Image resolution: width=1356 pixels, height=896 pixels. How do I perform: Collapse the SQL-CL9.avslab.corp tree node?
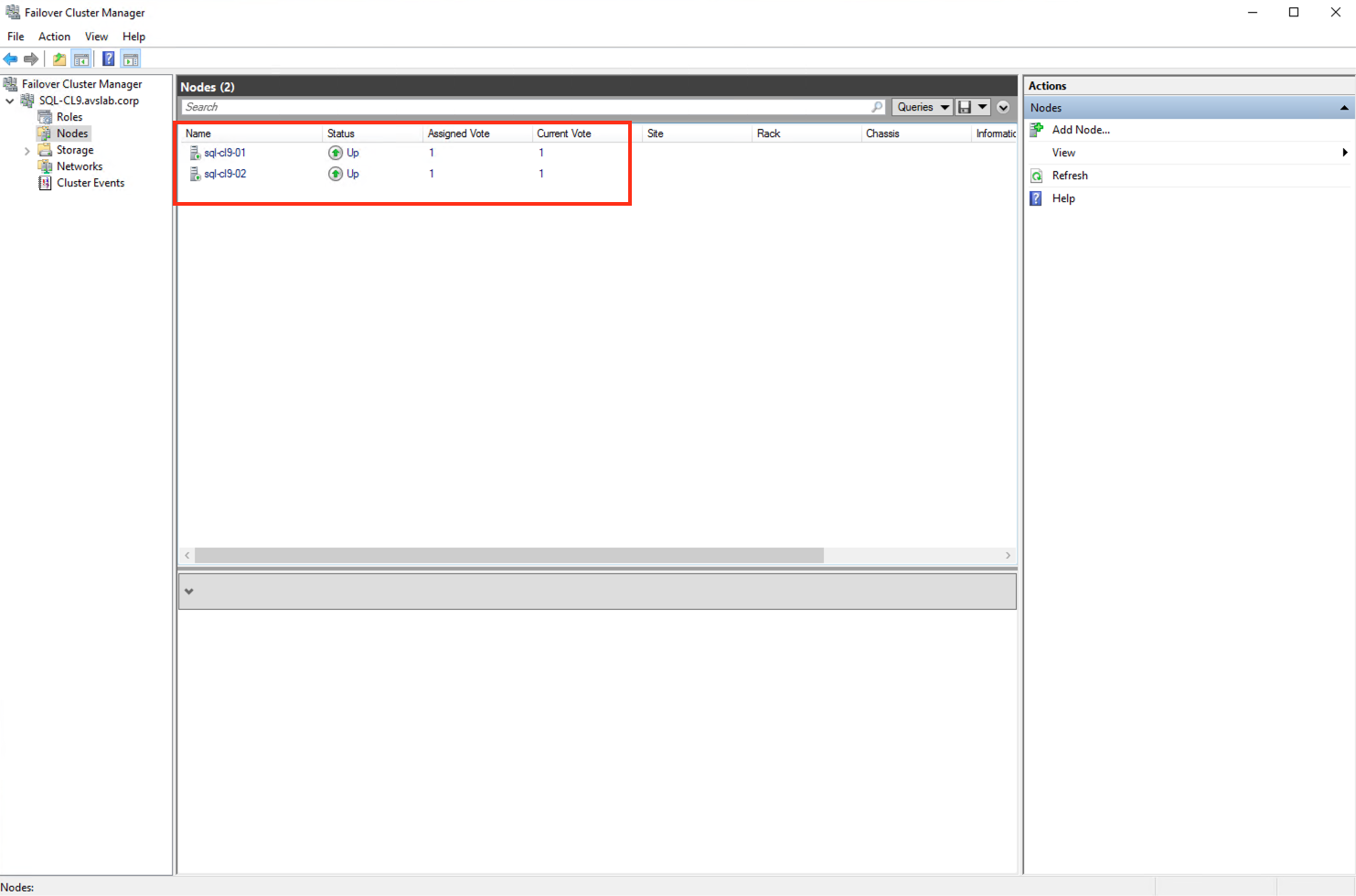(x=10, y=101)
